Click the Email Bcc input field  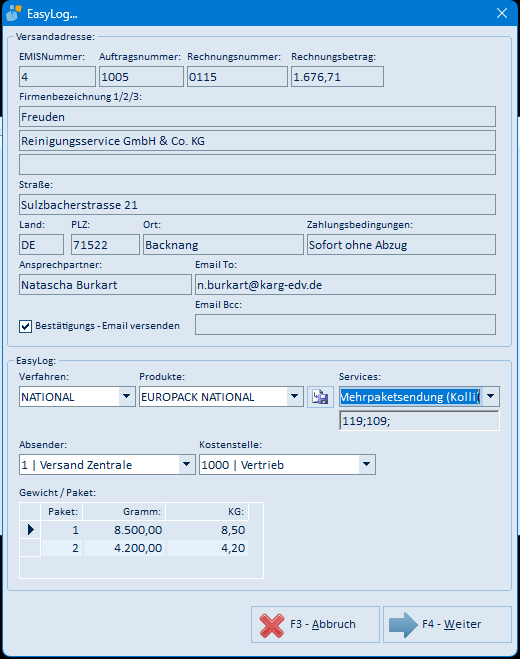pyautogui.click(x=345, y=325)
